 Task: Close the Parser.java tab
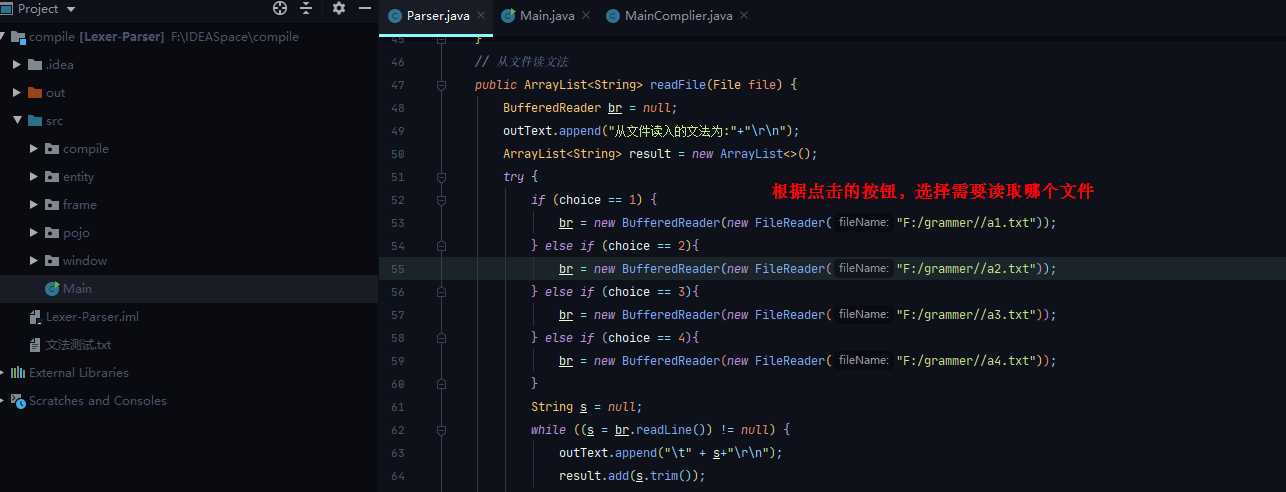(x=481, y=16)
